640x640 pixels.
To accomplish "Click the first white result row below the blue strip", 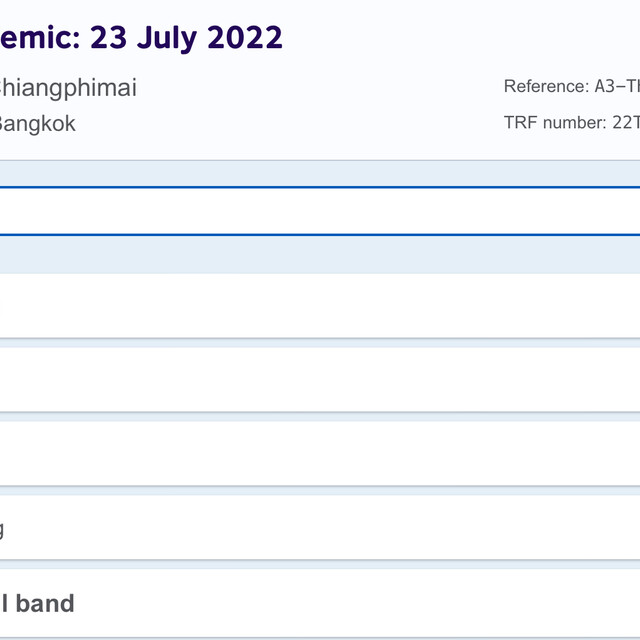I will [320, 305].
